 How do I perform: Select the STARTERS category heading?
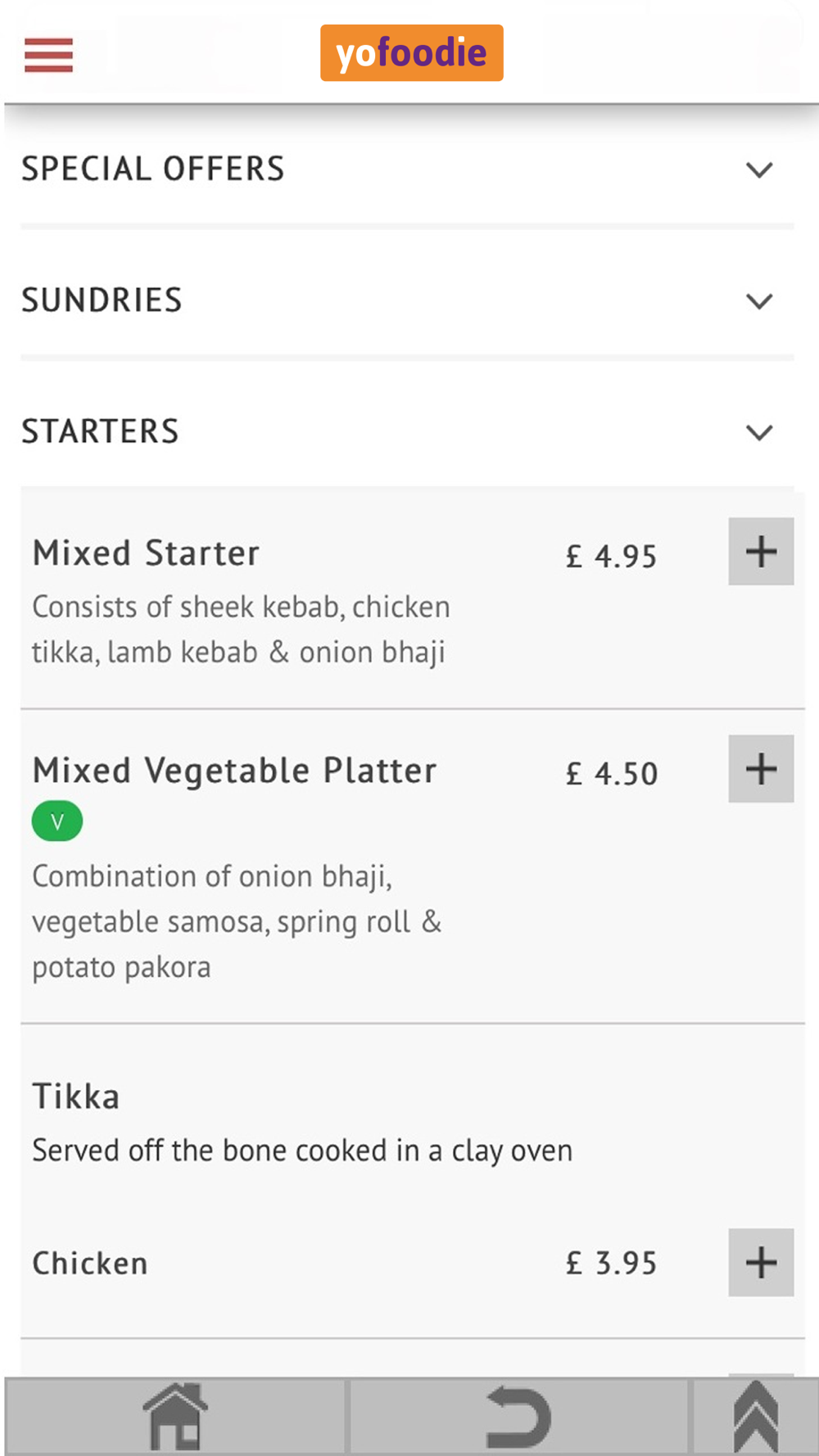click(101, 431)
